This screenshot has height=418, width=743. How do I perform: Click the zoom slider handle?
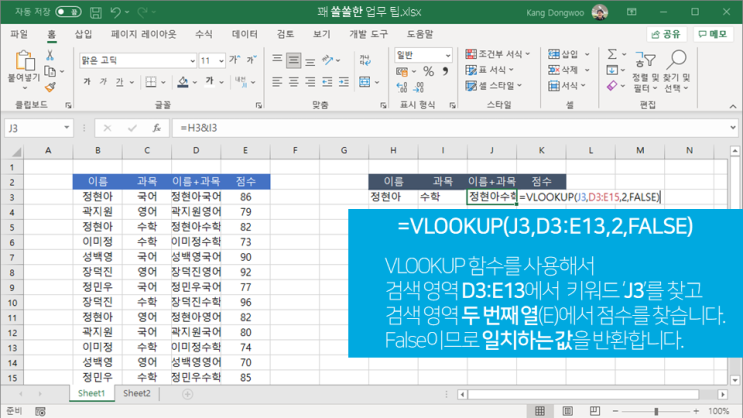656,411
